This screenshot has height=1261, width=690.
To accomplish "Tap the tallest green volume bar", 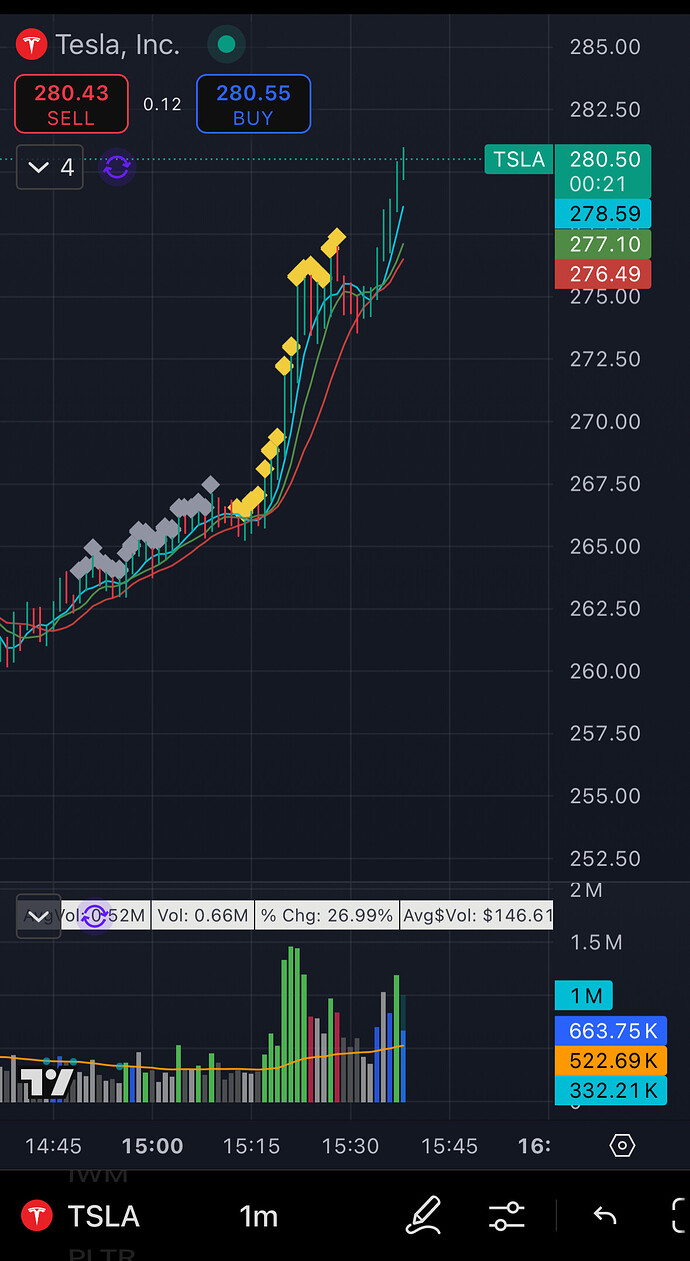I will [291, 1024].
